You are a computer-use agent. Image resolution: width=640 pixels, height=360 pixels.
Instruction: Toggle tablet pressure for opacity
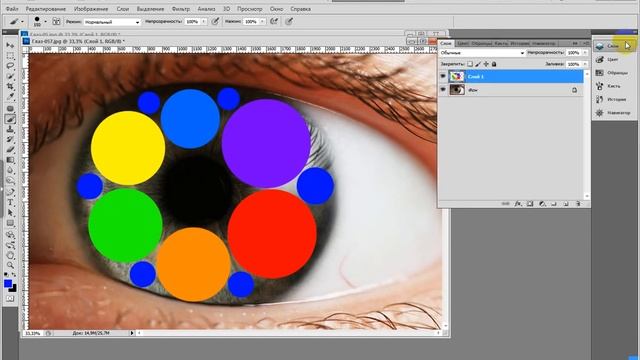pyautogui.click(x=216, y=22)
